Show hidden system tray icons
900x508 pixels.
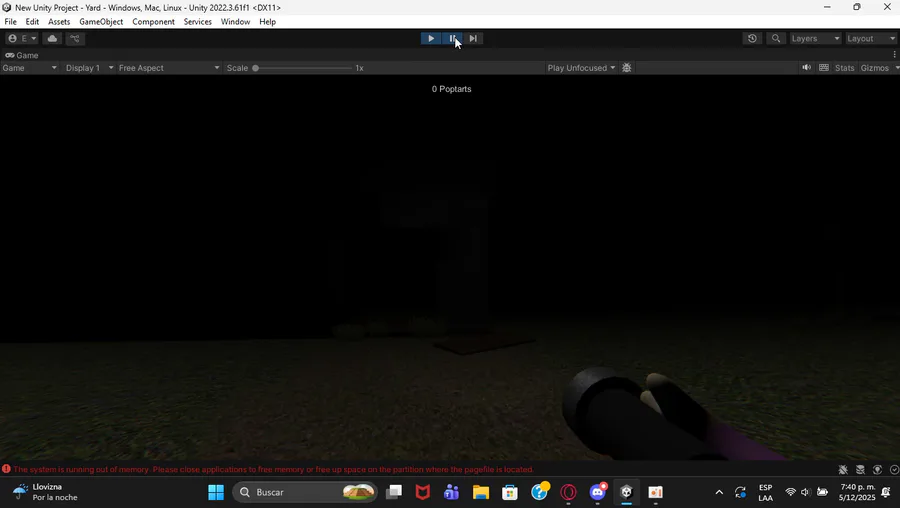(x=719, y=492)
